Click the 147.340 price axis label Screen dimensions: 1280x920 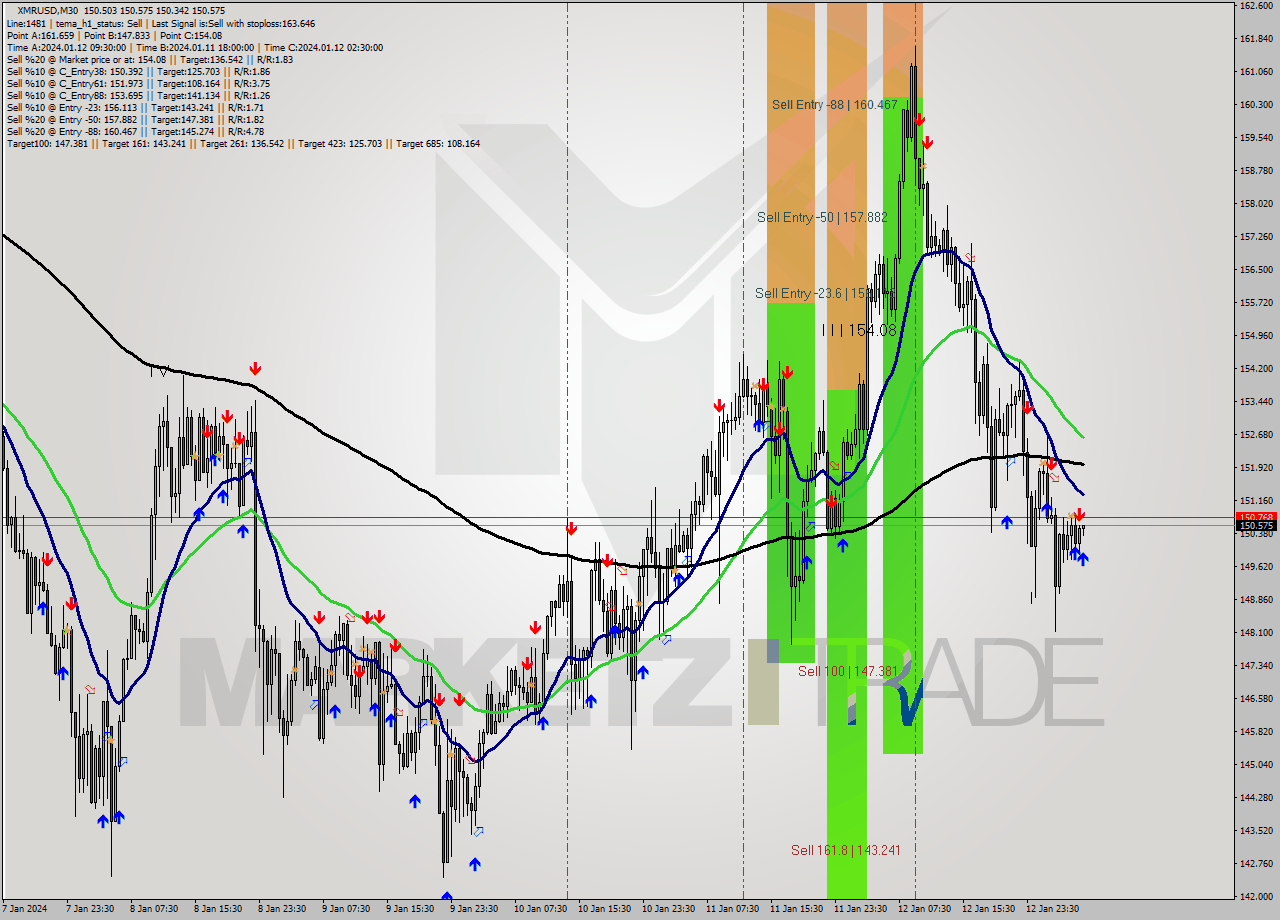1256,665
